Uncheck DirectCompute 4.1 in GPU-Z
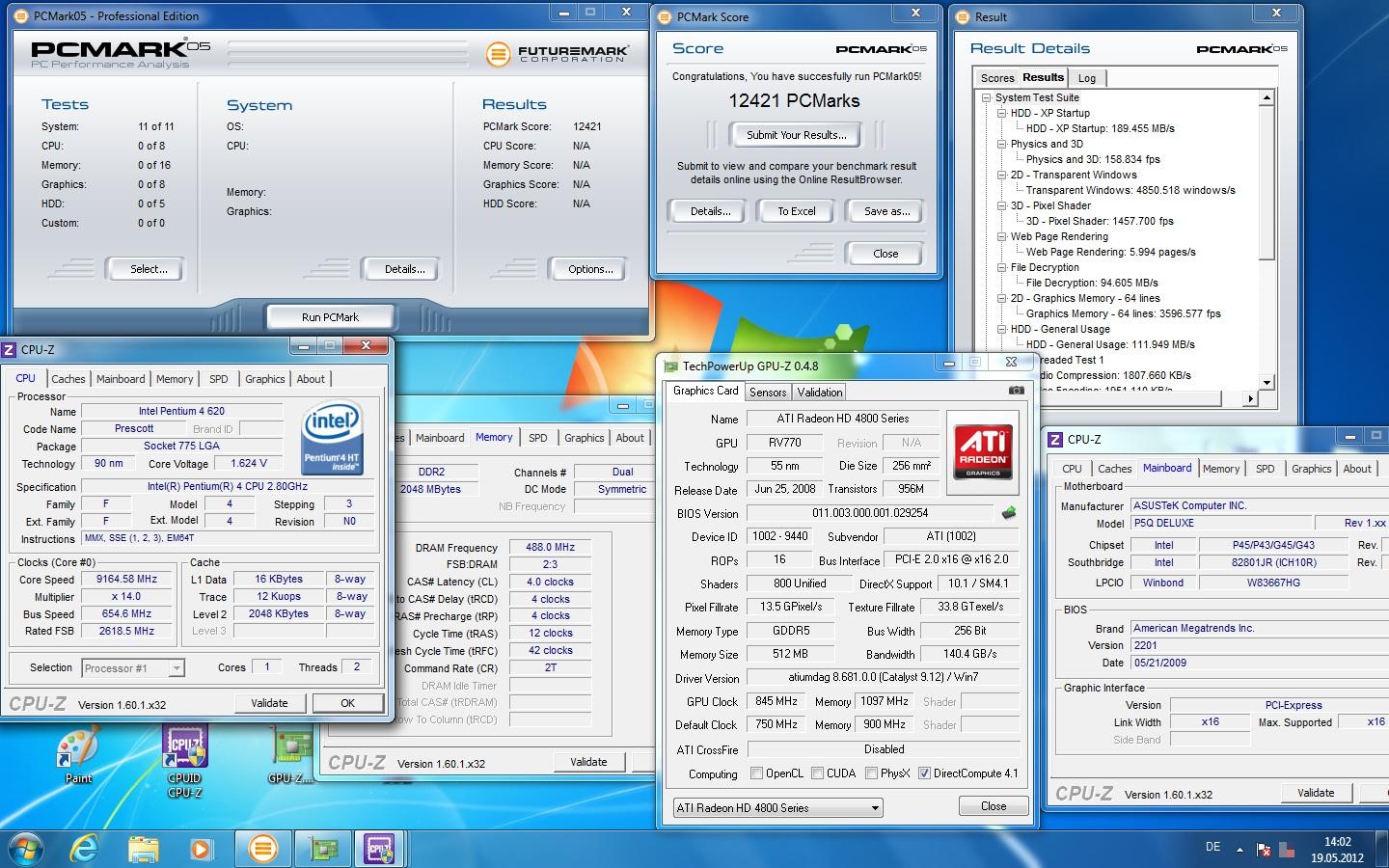The height and width of the screenshot is (868, 1389). pos(924,773)
